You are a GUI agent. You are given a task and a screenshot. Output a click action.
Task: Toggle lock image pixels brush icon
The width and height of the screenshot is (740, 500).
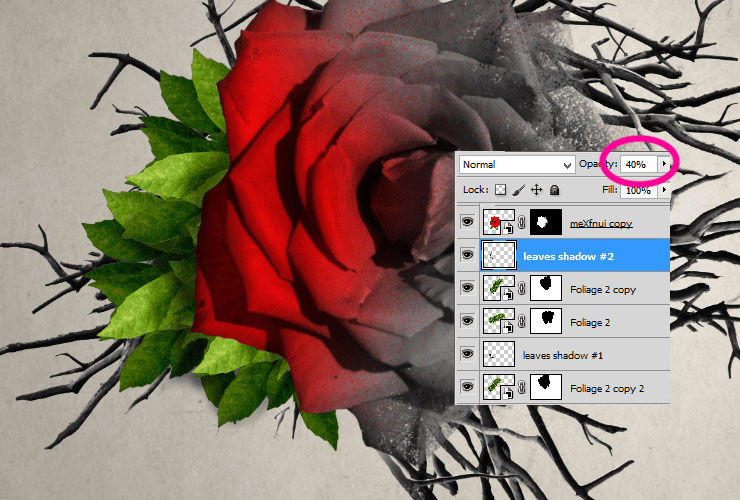click(x=518, y=190)
